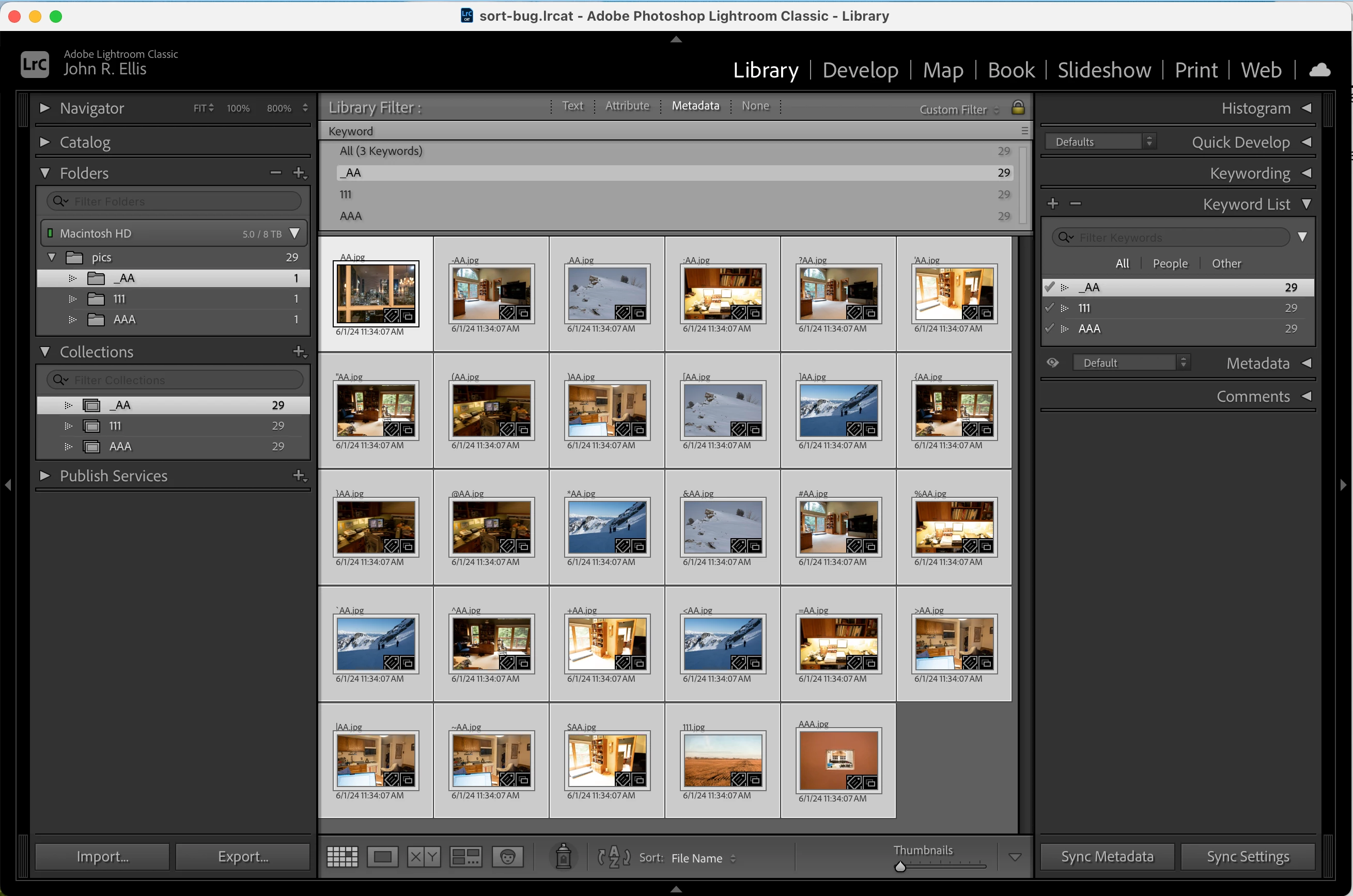Screen dimensions: 1353x896
Task: Reverse sort direction with A-Z icon
Action: pyautogui.click(x=614, y=857)
